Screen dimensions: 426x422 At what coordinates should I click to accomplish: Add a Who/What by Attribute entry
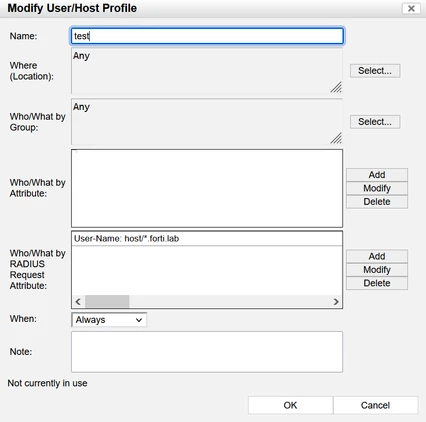click(377, 175)
